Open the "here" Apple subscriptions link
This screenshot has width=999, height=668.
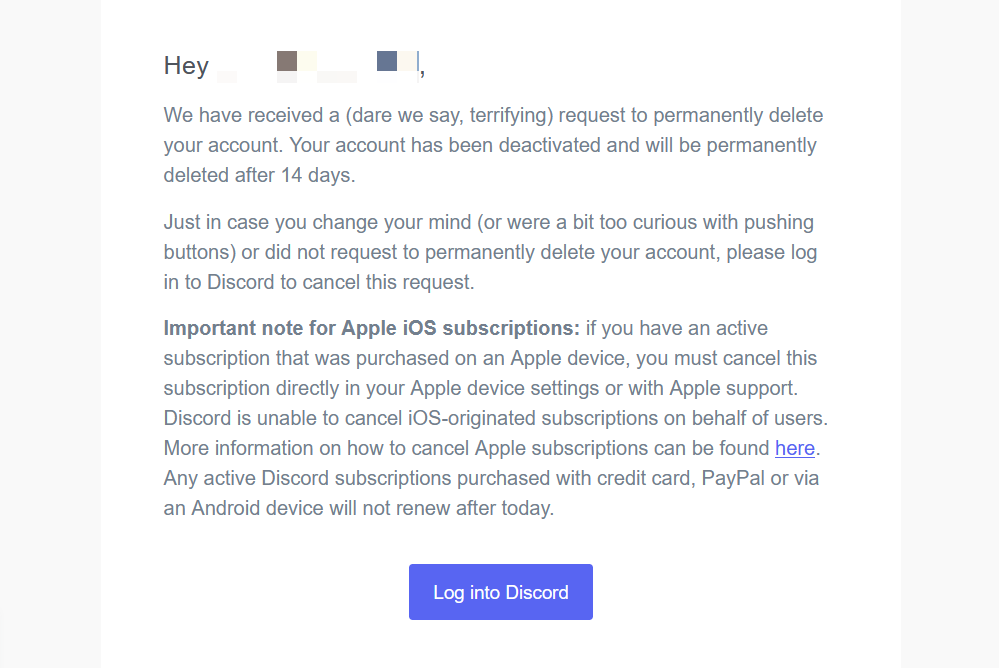coord(795,448)
